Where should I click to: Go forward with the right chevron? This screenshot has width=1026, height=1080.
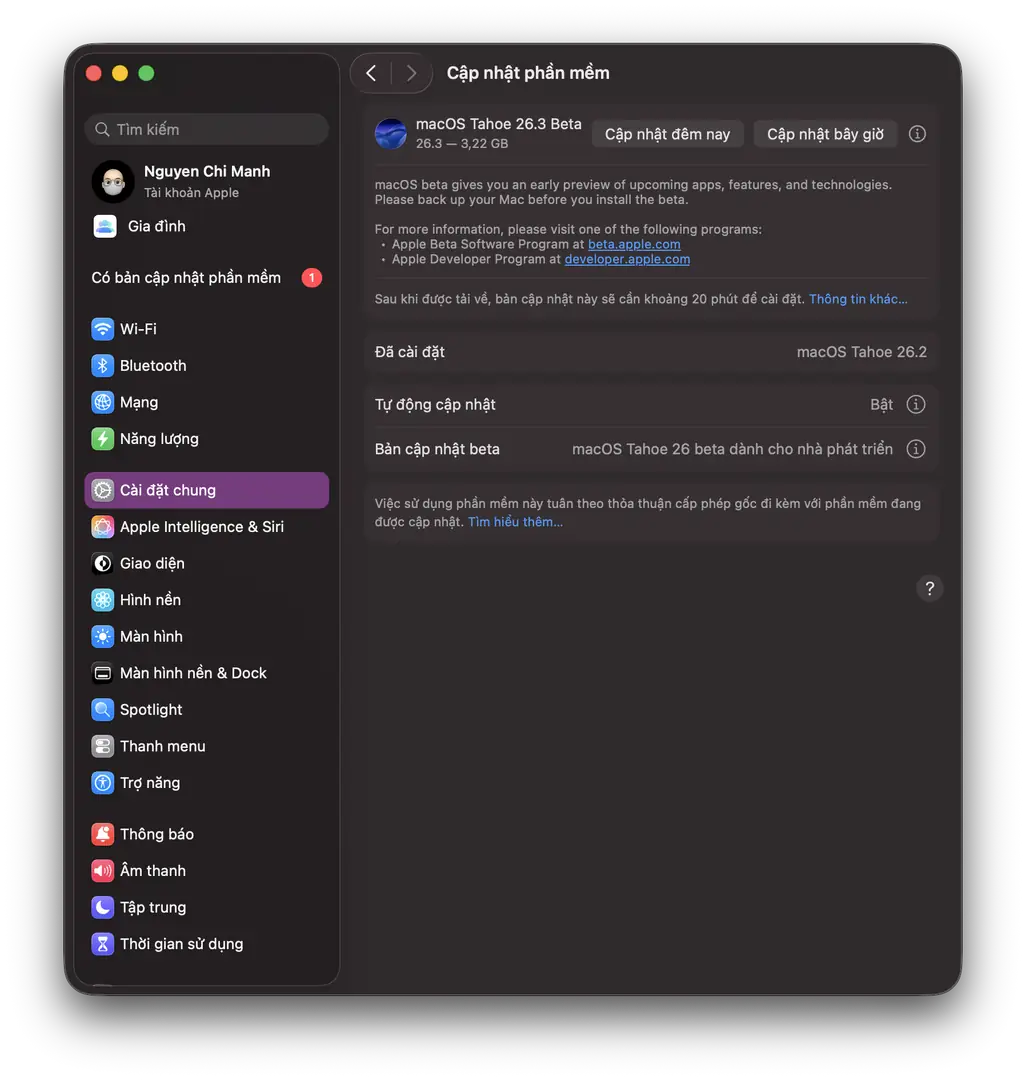click(x=411, y=73)
